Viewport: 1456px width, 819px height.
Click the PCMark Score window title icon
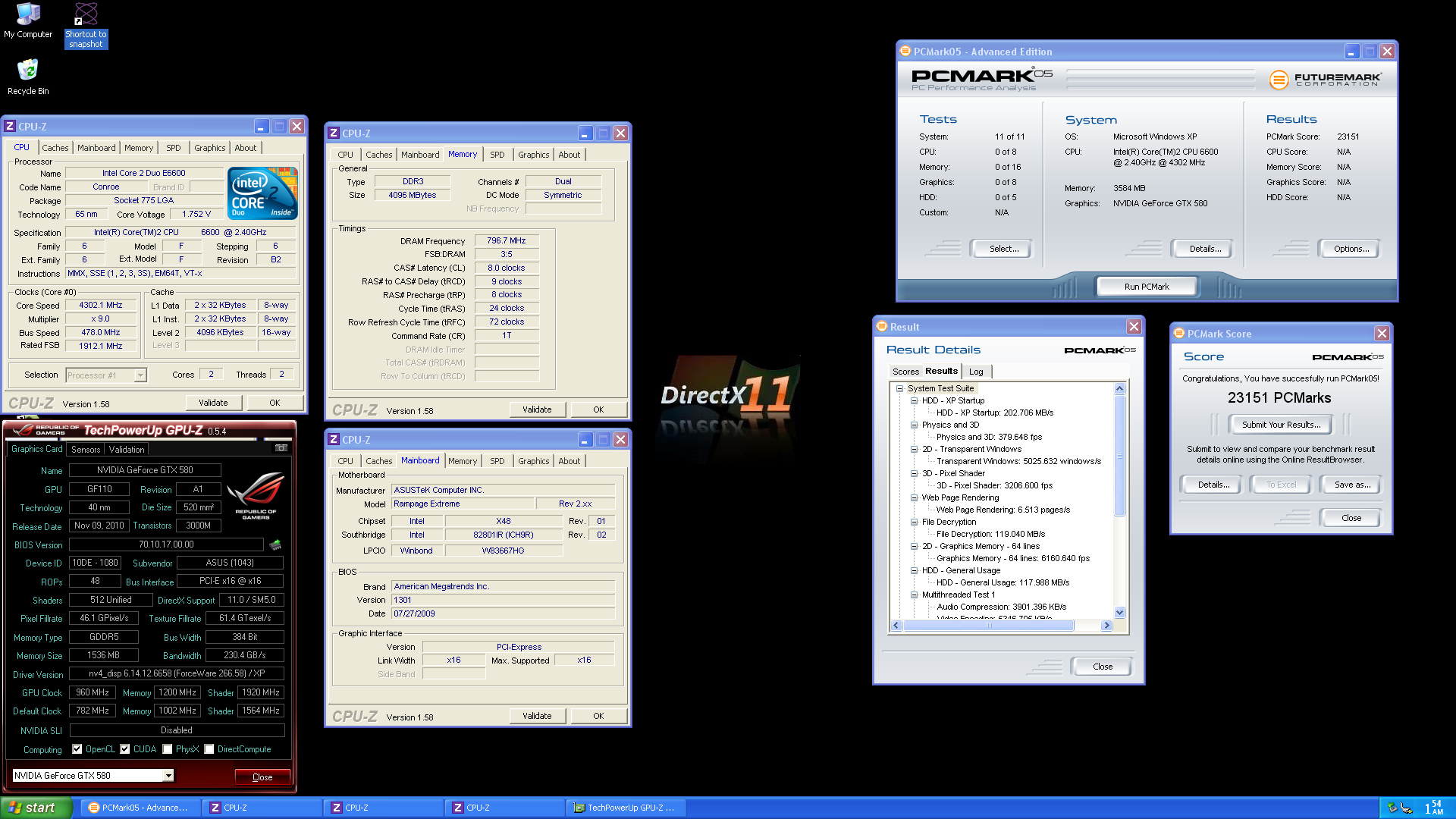[x=1179, y=334]
